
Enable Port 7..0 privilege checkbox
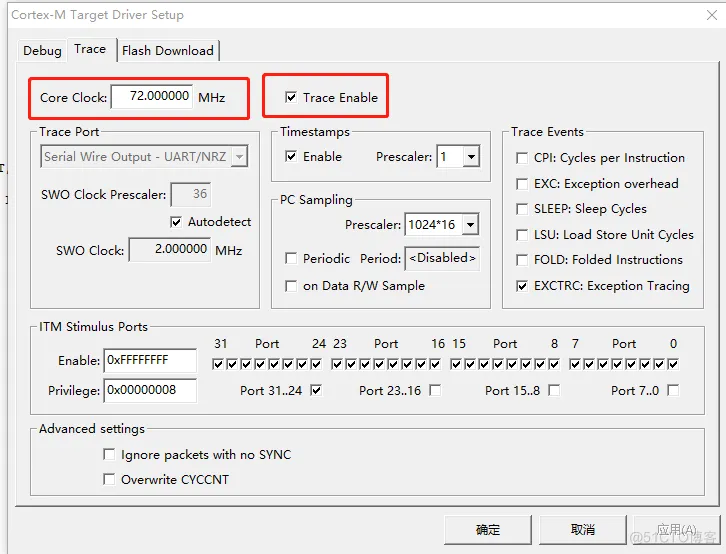click(x=673, y=391)
